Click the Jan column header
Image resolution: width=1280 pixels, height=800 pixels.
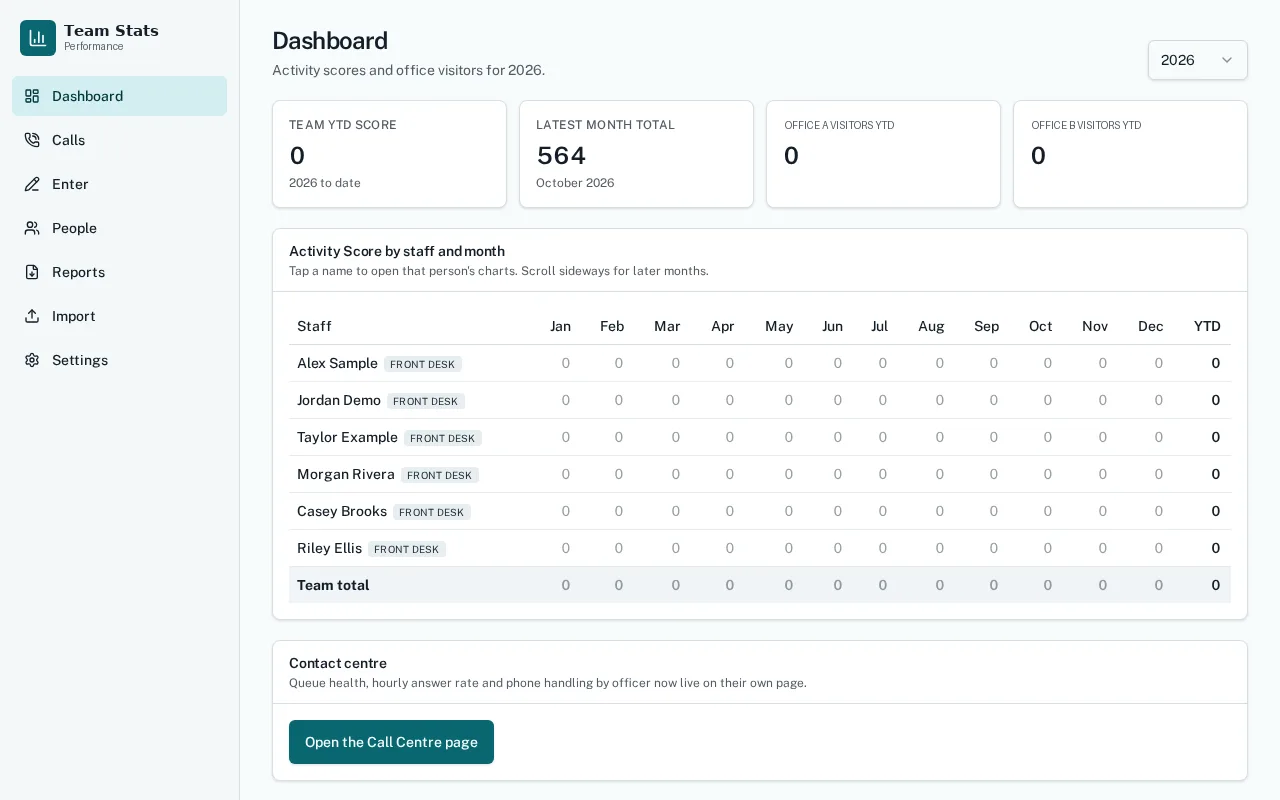click(560, 326)
